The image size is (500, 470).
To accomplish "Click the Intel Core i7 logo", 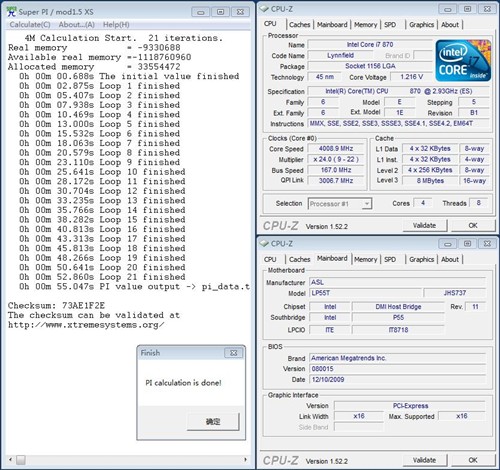I will pyautogui.click(x=463, y=60).
